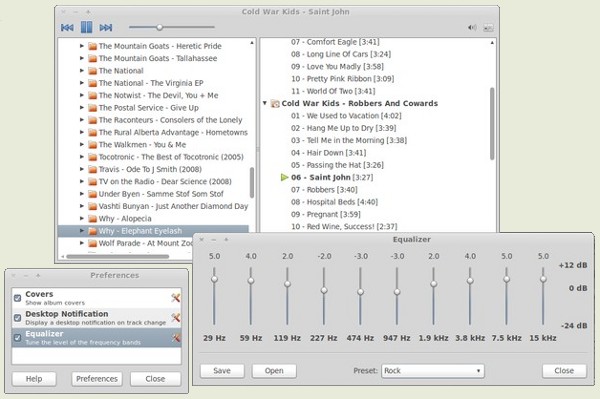Open the equalizer Preset dropdown

coord(432,371)
